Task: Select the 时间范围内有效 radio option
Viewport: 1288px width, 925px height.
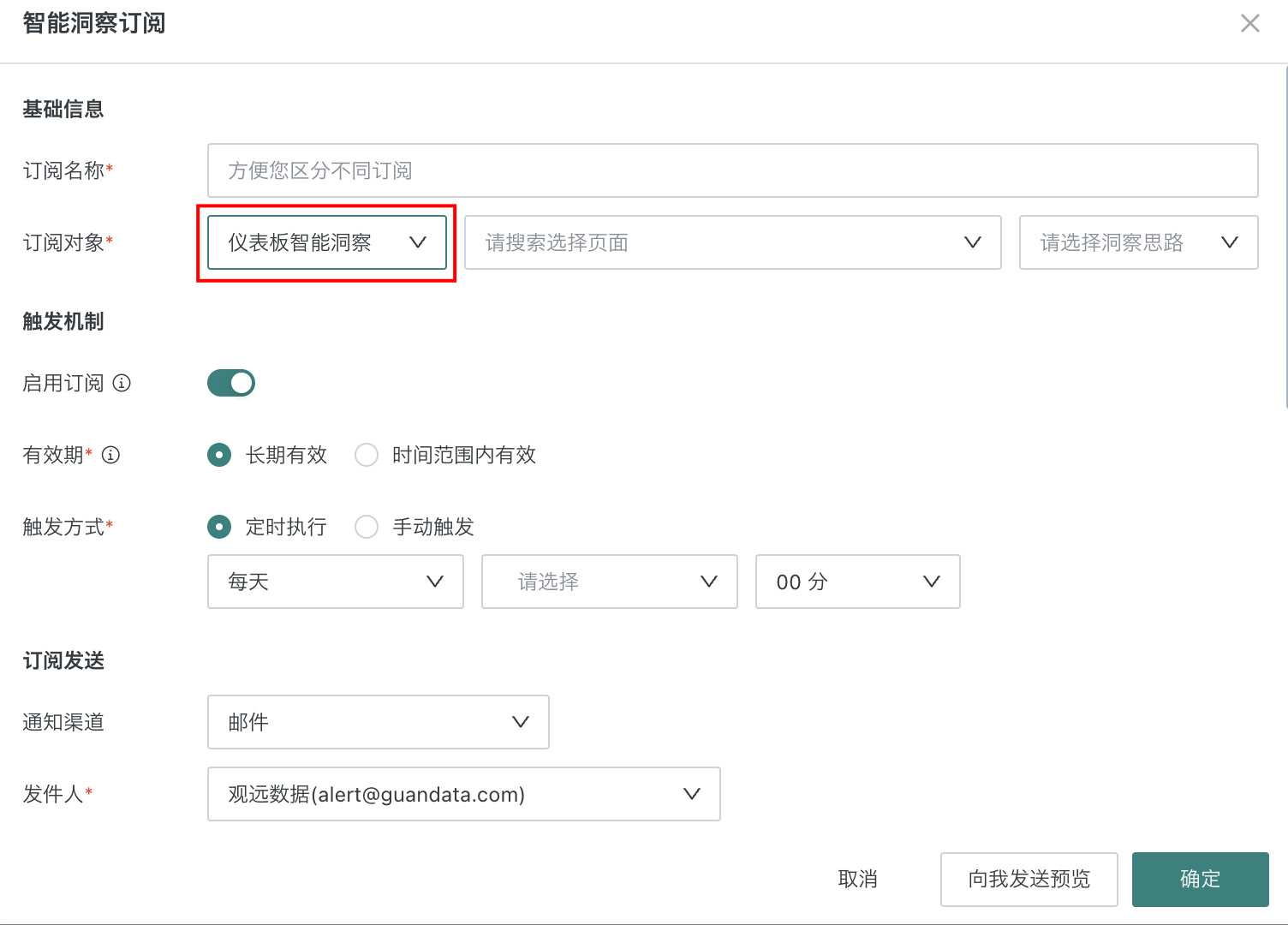Action: (x=367, y=455)
